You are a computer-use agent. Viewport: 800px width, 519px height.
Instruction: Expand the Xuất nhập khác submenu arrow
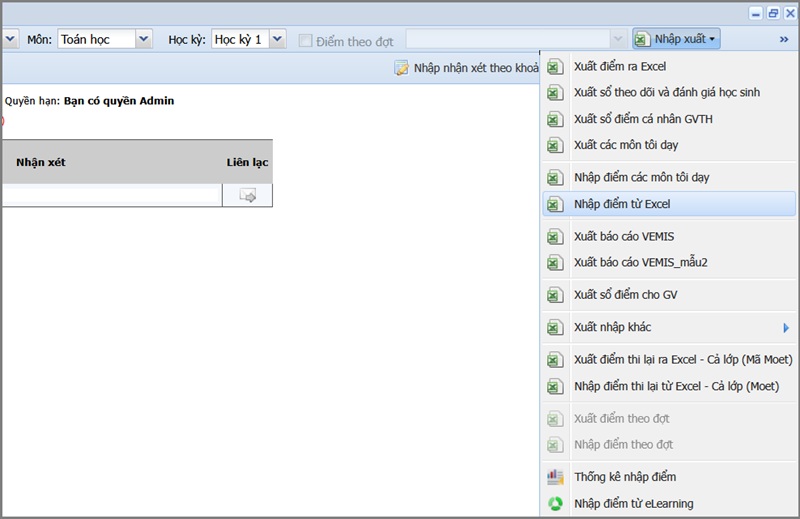[786, 328]
